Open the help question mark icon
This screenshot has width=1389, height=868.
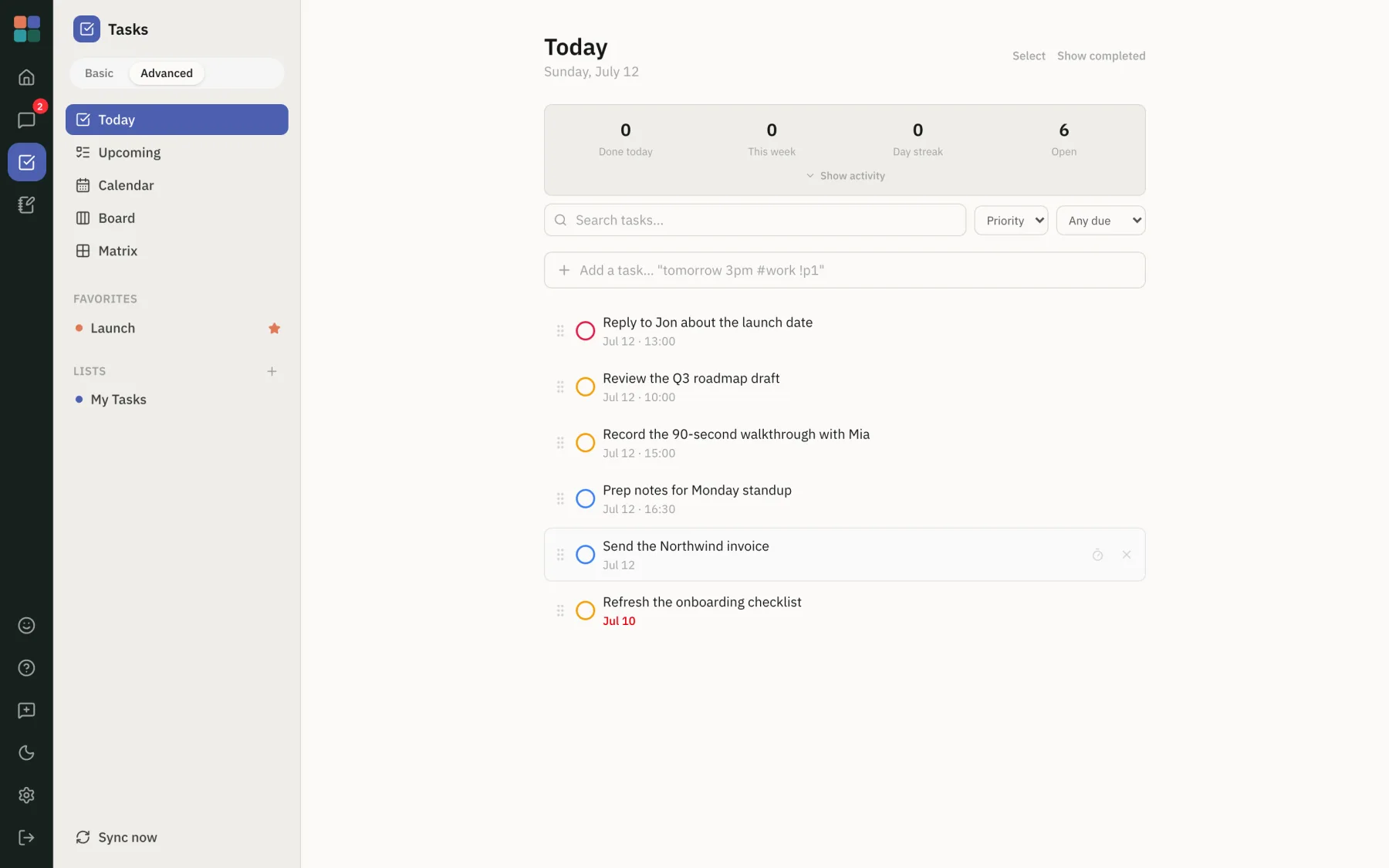pos(26,667)
